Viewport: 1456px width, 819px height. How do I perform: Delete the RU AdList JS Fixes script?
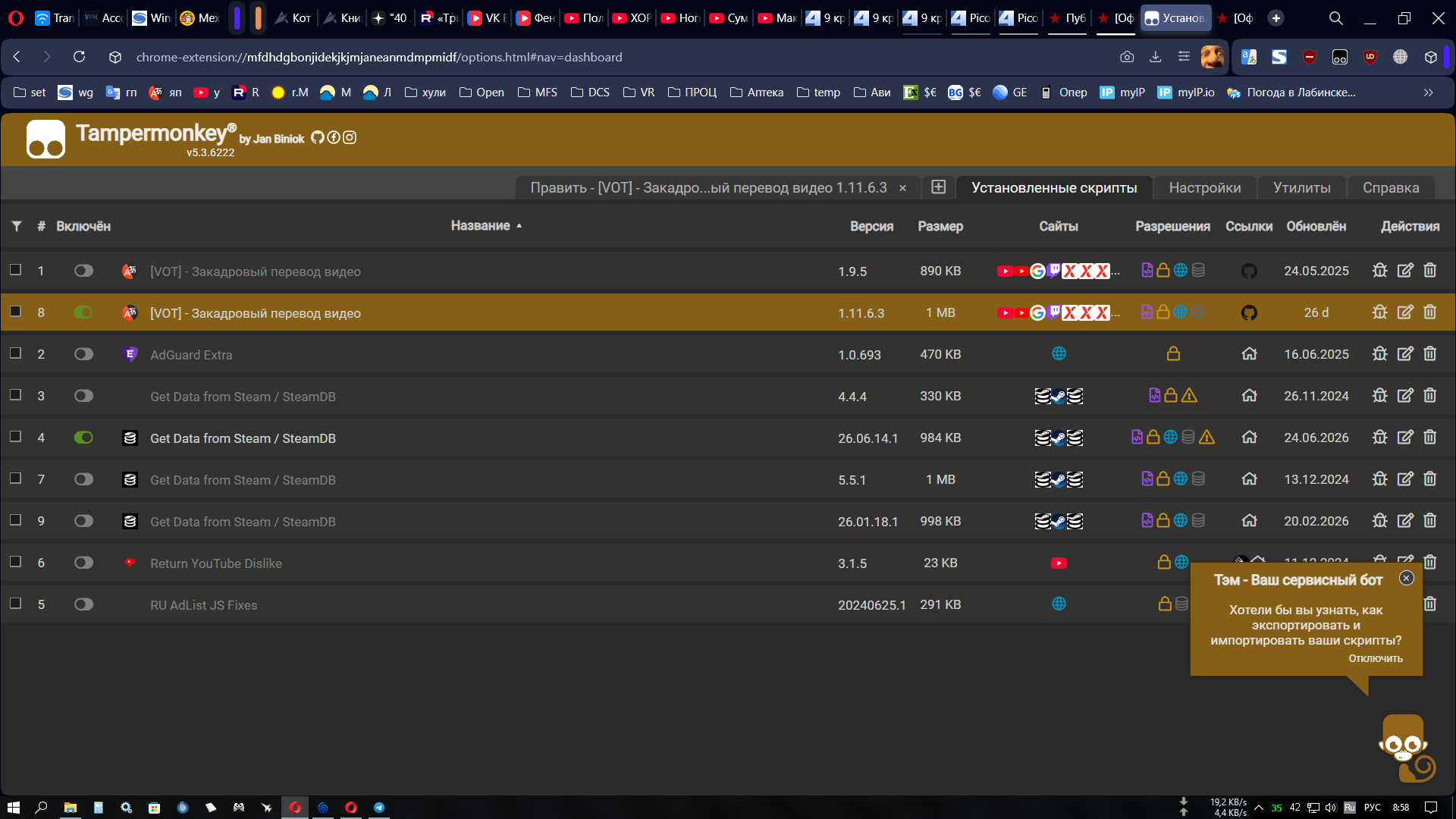[1430, 604]
